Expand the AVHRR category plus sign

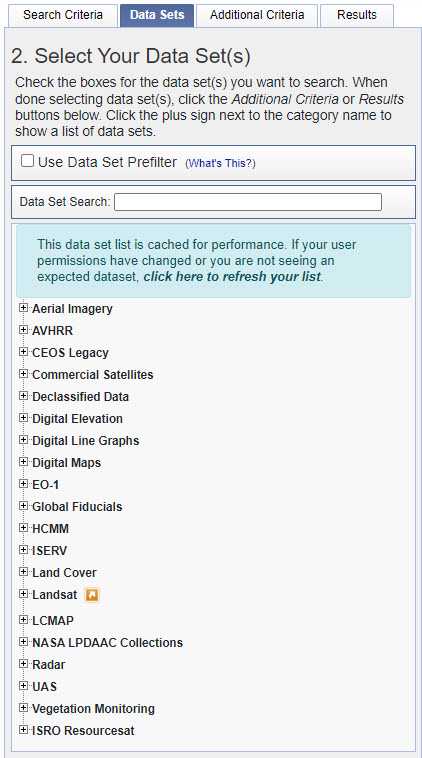click(x=23, y=330)
